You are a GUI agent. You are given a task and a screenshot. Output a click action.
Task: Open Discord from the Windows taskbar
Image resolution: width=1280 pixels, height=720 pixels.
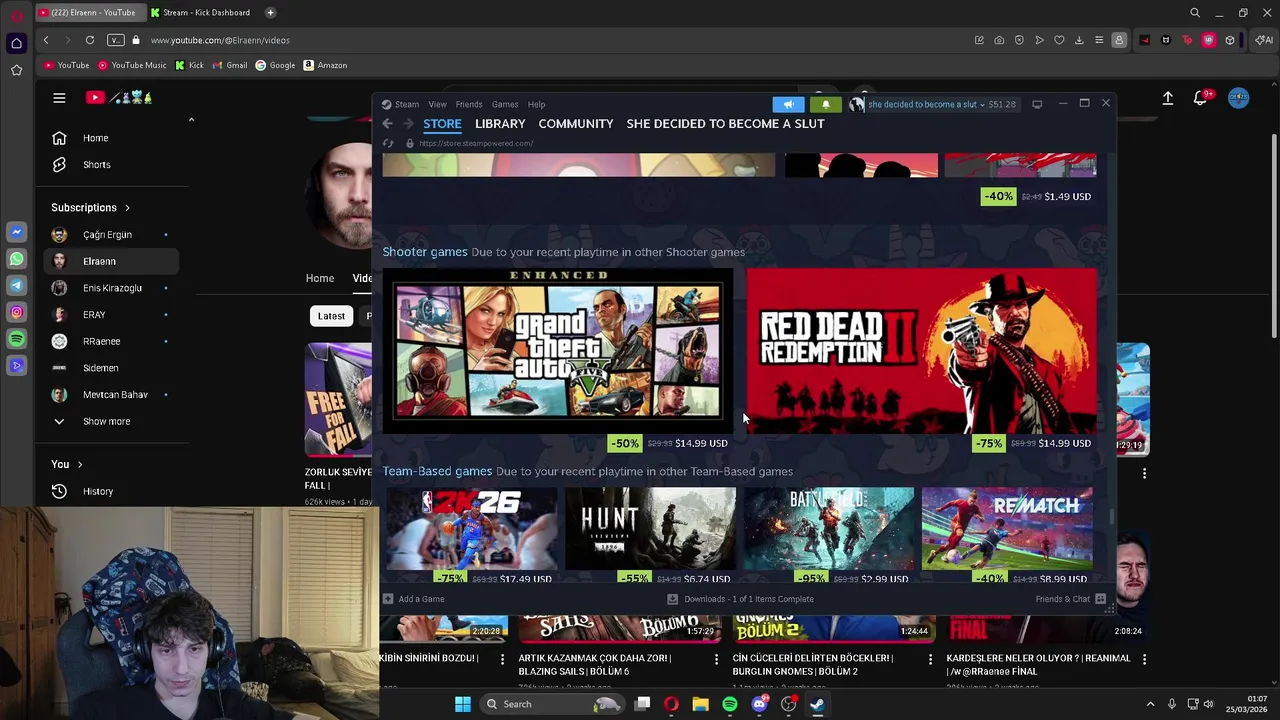759,704
